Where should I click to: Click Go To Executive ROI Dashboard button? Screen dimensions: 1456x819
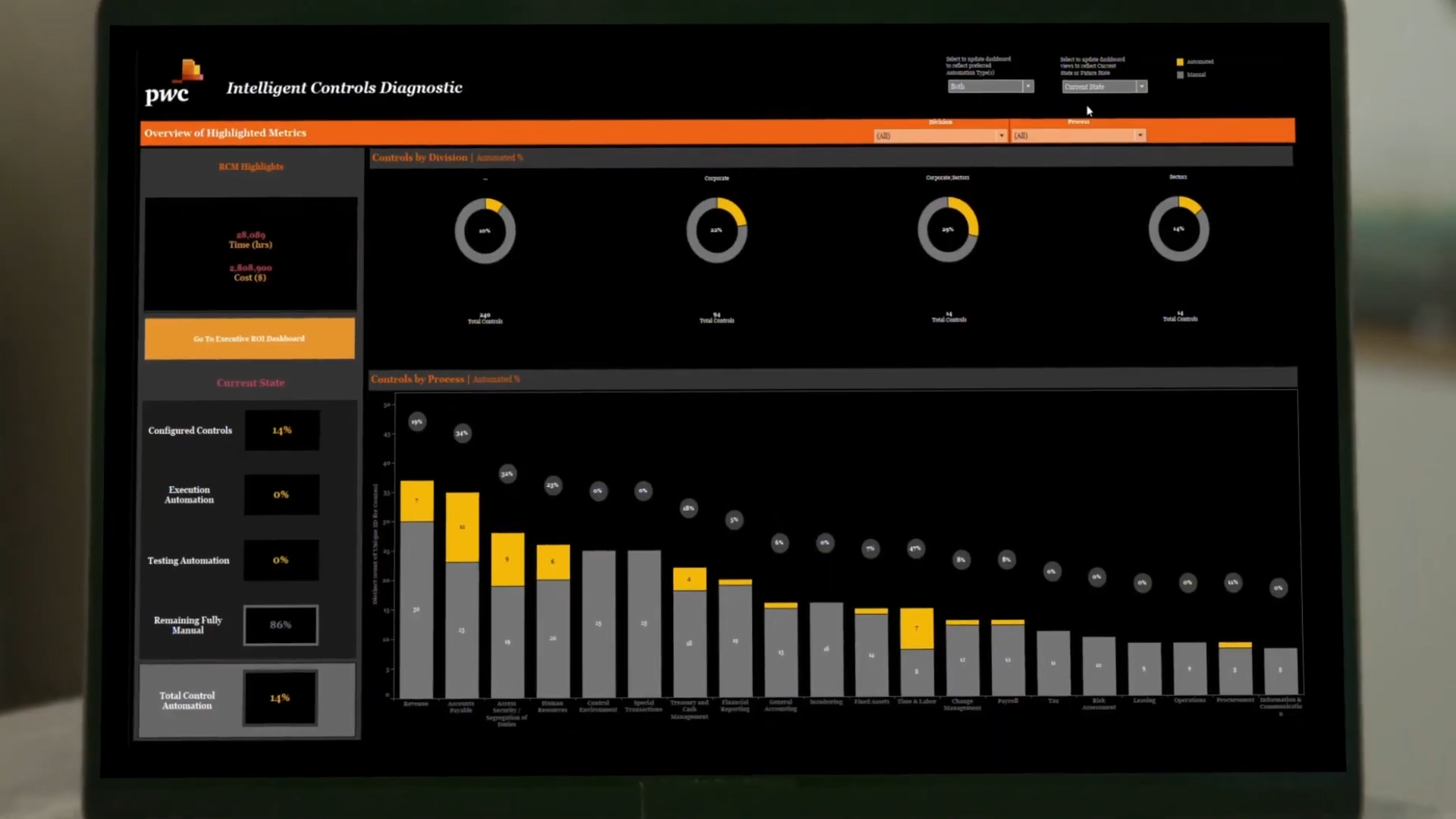249,338
